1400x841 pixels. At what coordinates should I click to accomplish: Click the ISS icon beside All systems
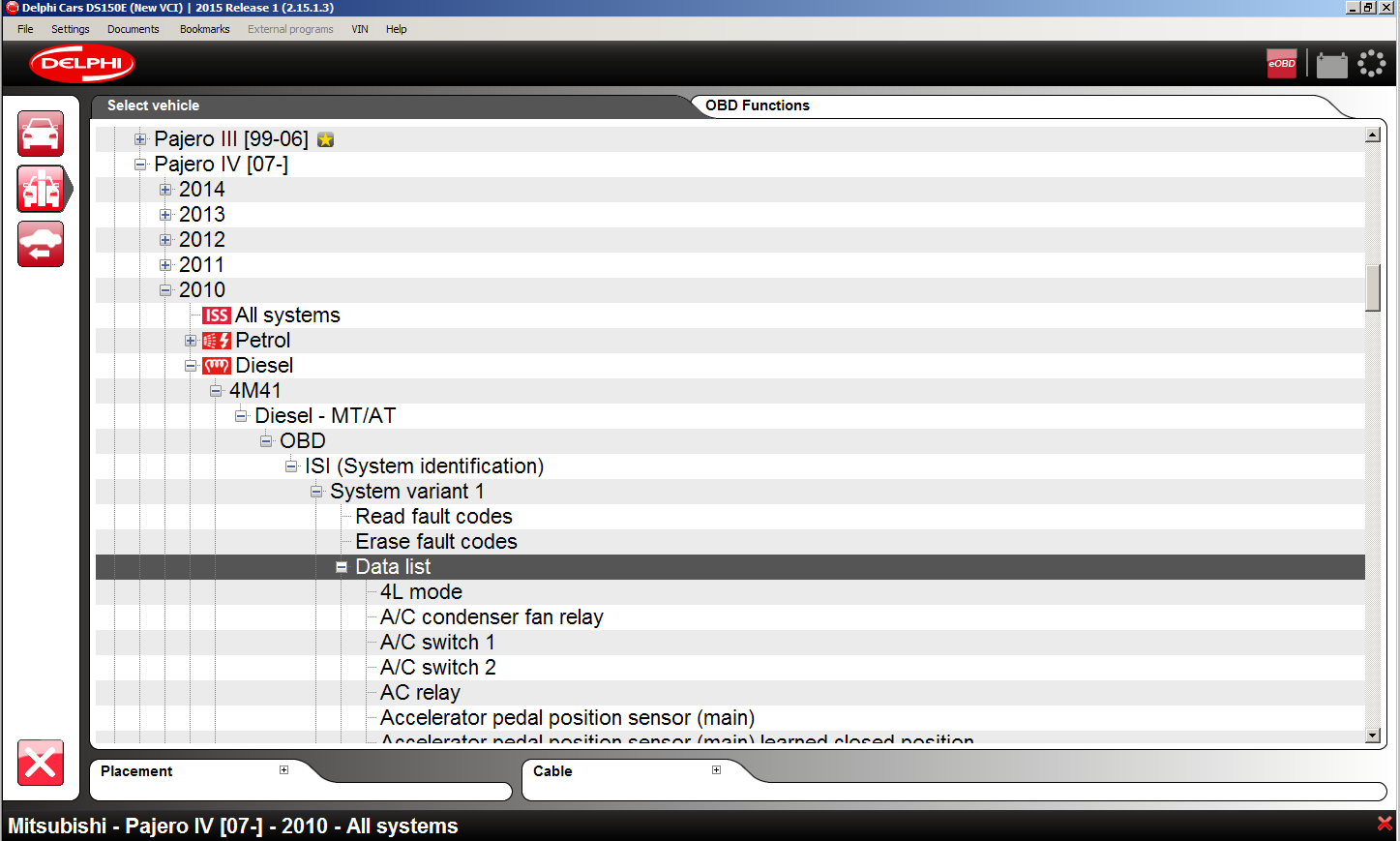(217, 315)
